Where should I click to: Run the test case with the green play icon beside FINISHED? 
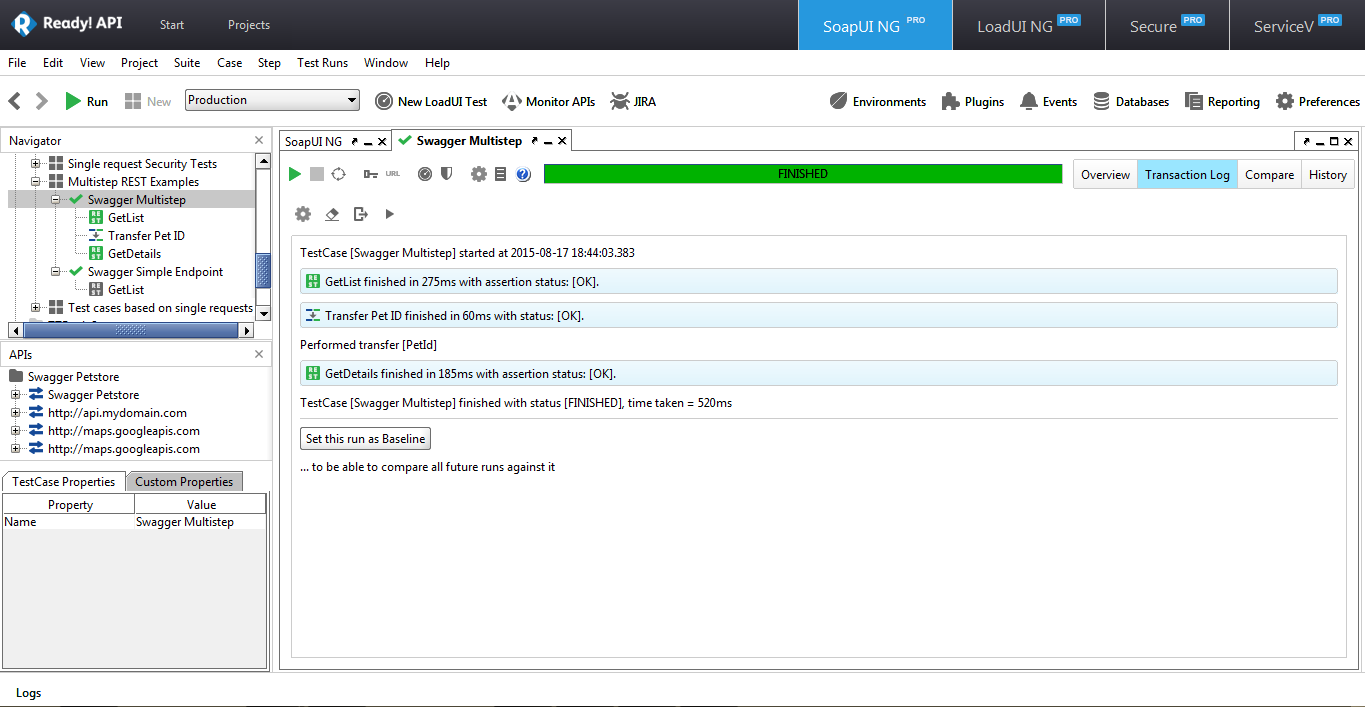pyautogui.click(x=295, y=174)
